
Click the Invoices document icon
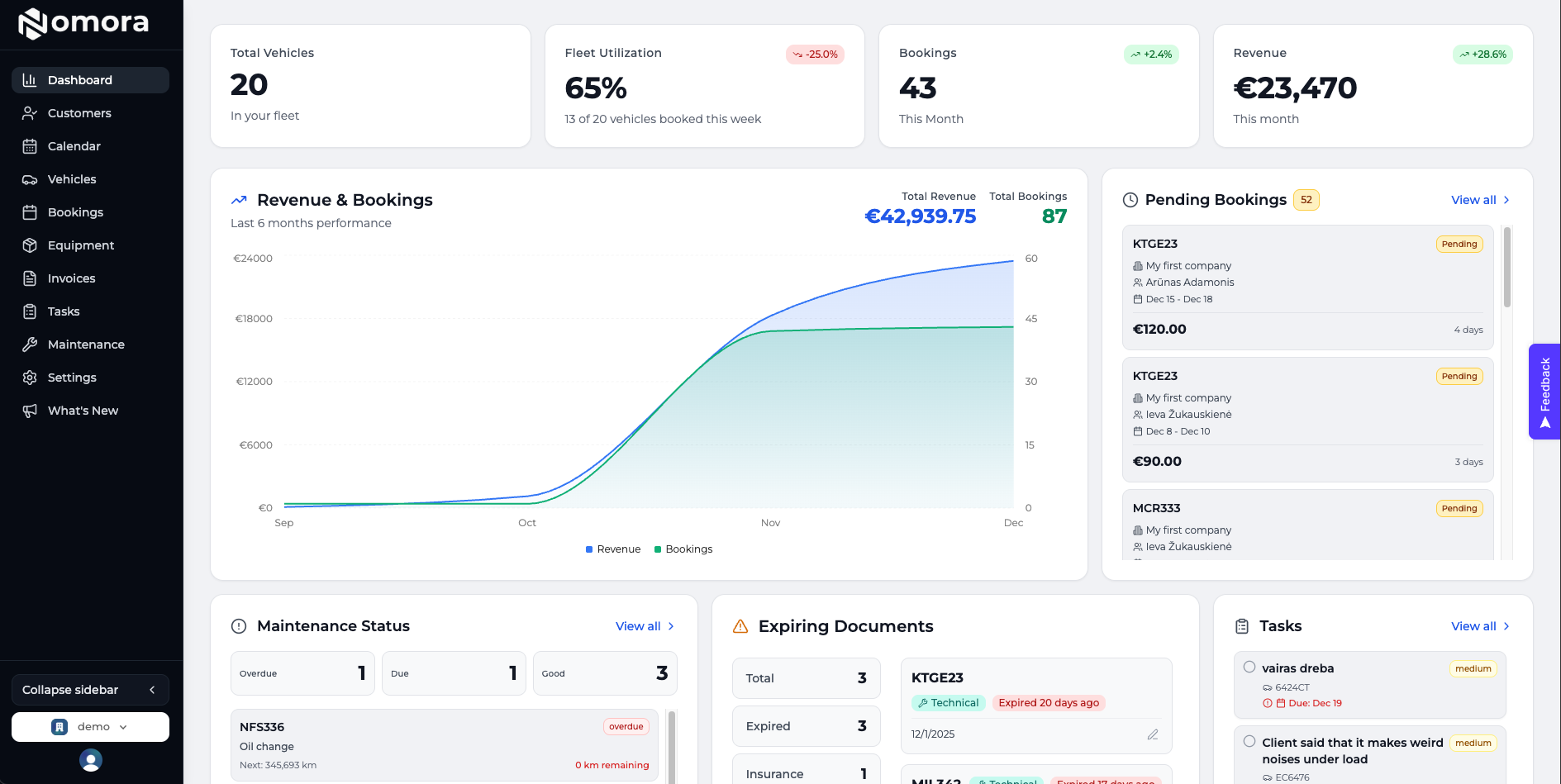[30, 278]
